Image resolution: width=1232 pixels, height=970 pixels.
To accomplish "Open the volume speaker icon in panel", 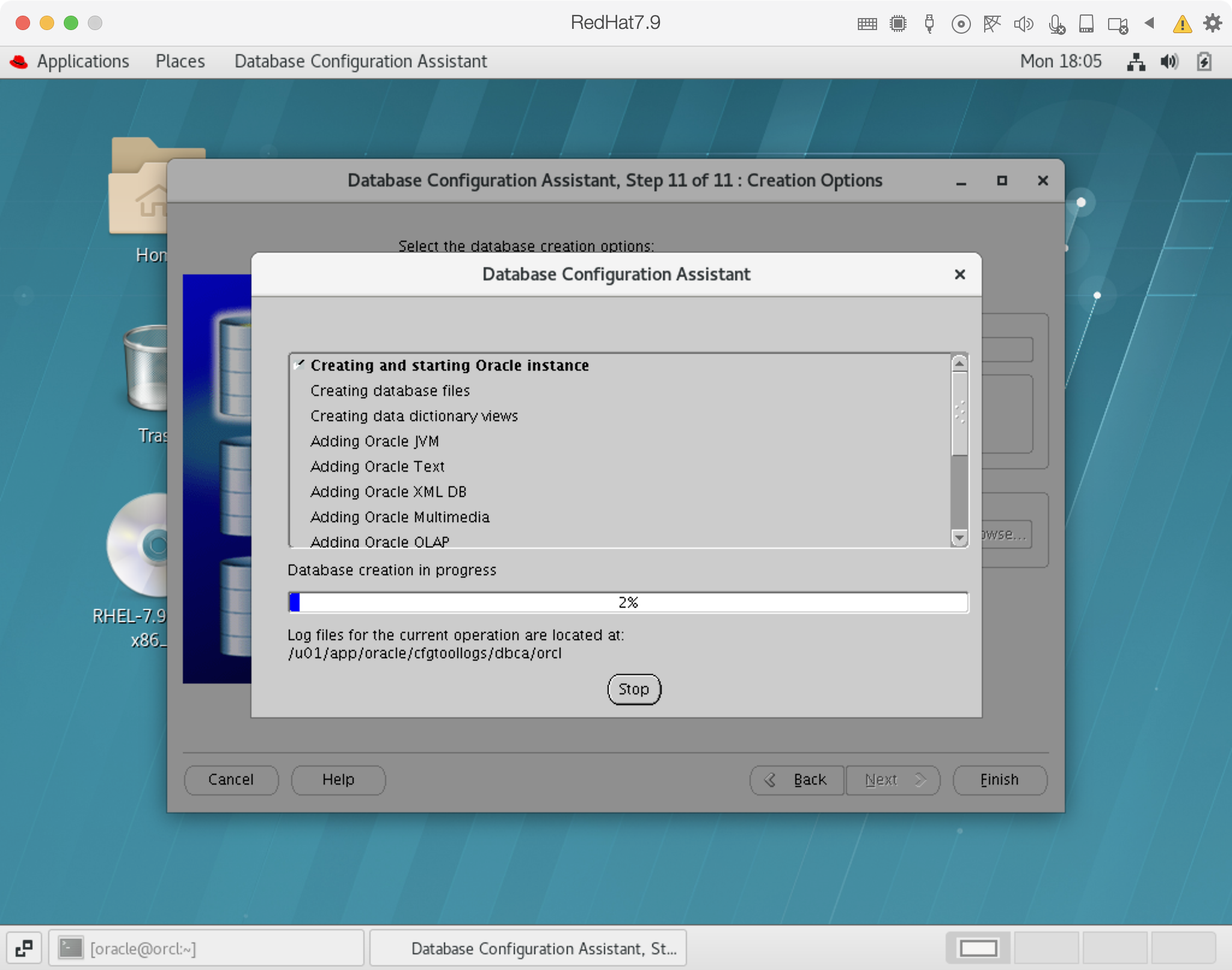I will click(x=1169, y=61).
